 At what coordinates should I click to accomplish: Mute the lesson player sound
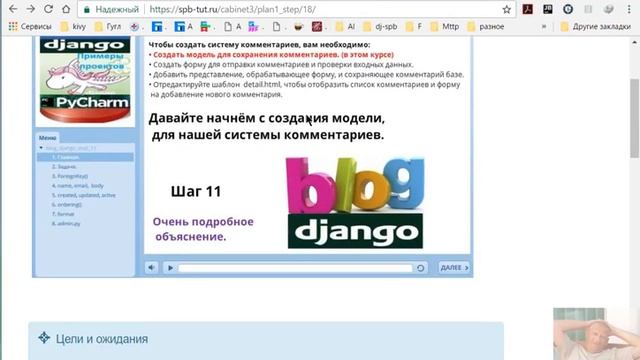[x=151, y=268]
